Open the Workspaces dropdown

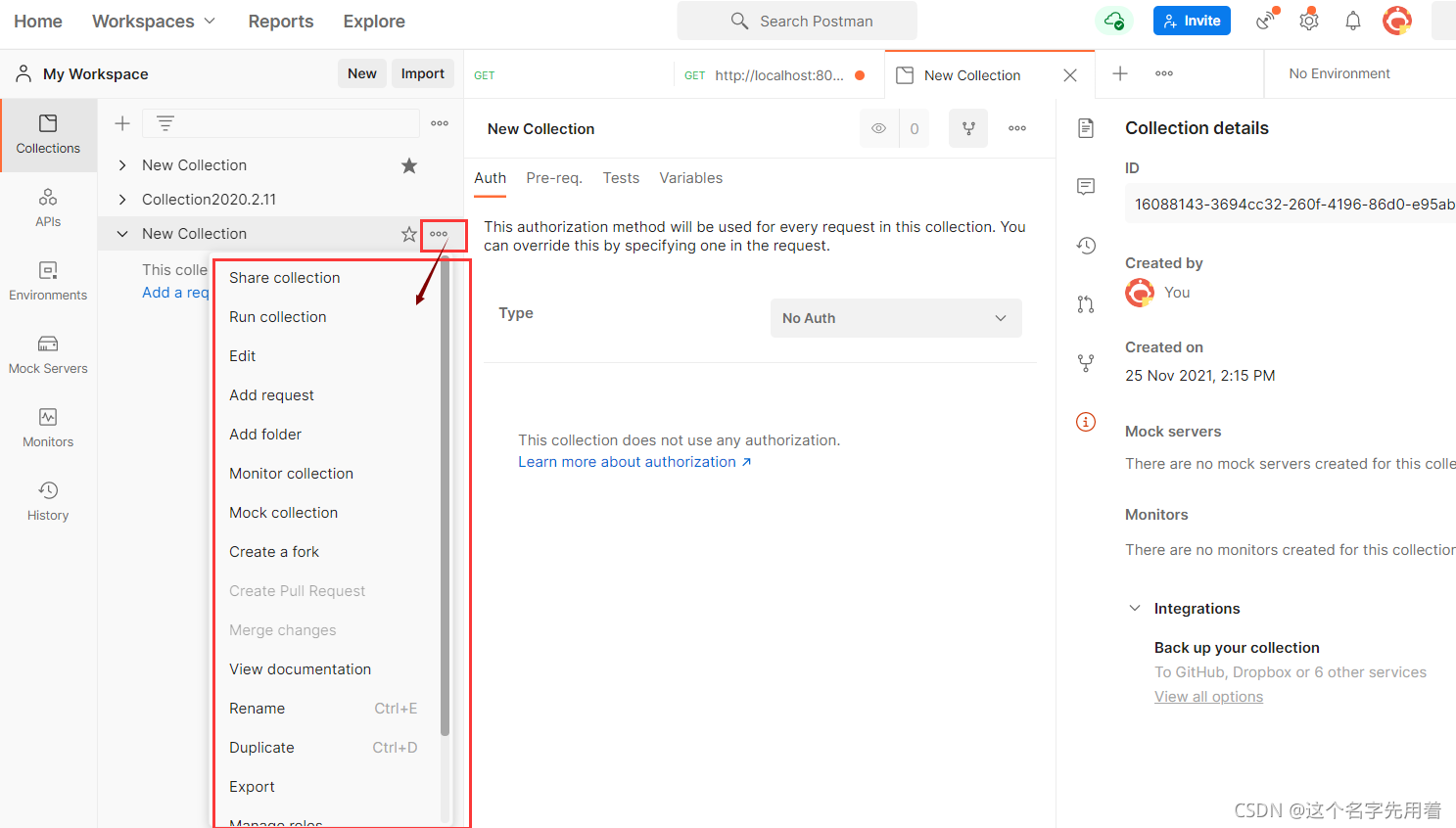(154, 21)
